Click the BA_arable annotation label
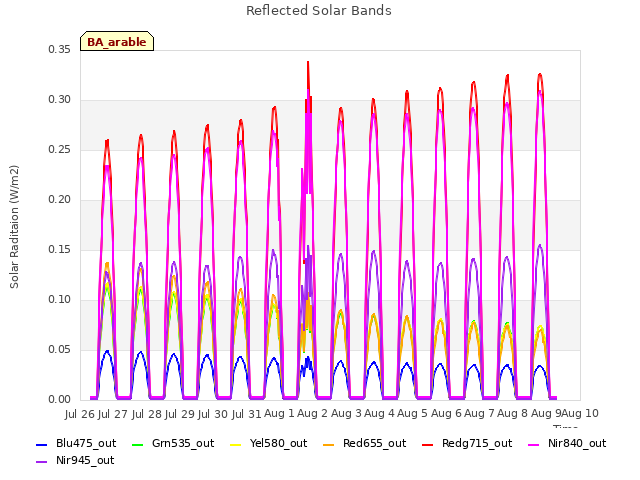Screen dimensions: 640x480 (117, 42)
